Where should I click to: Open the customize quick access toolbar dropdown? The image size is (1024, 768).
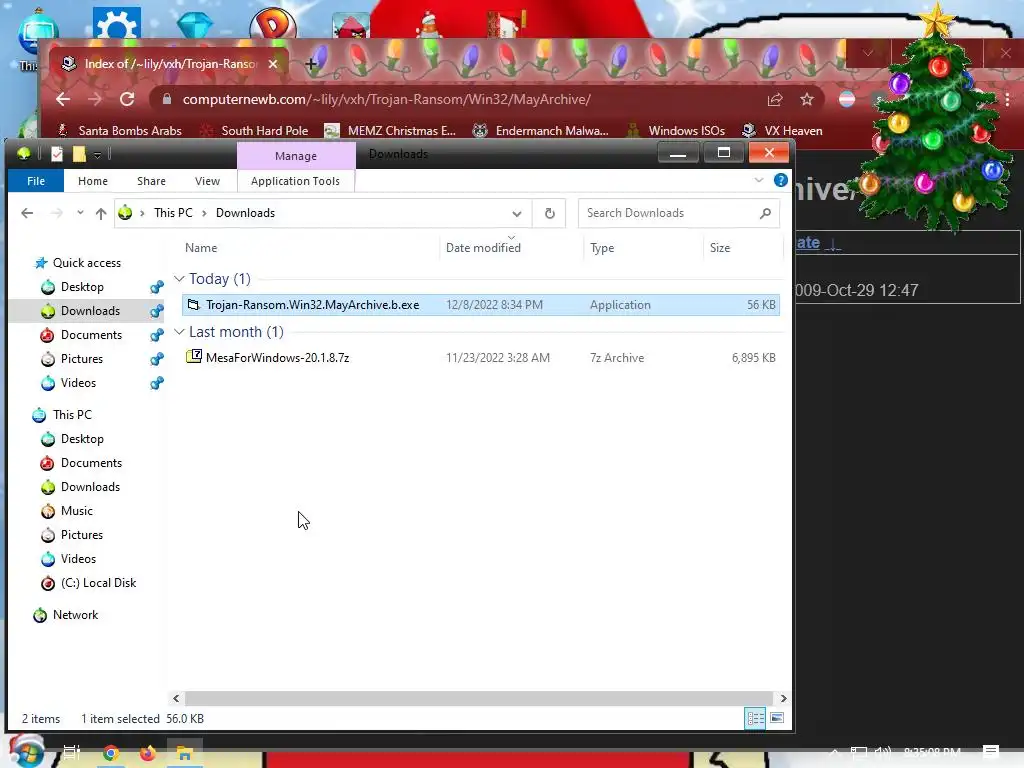97,155
